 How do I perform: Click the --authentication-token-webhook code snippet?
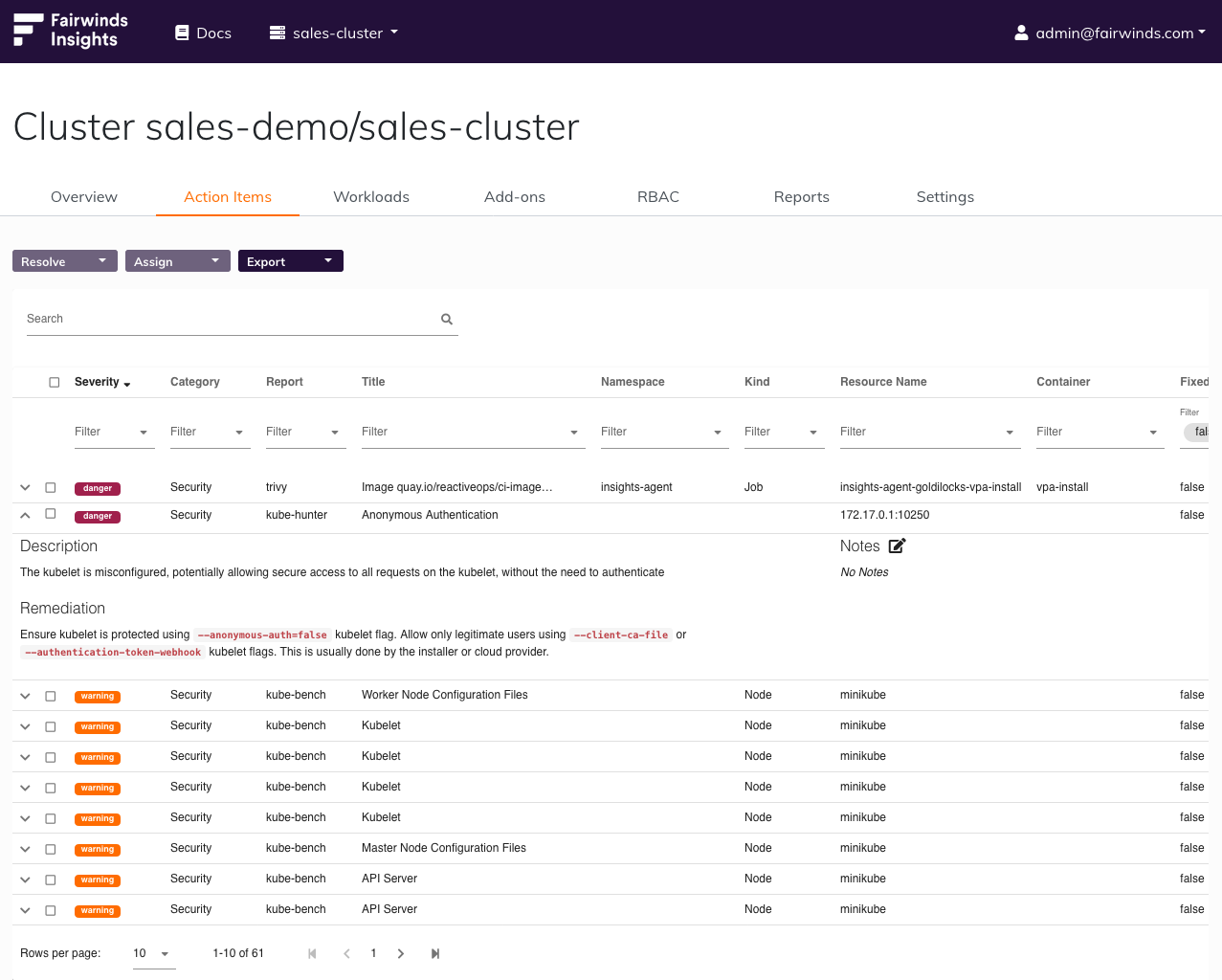[x=113, y=652]
